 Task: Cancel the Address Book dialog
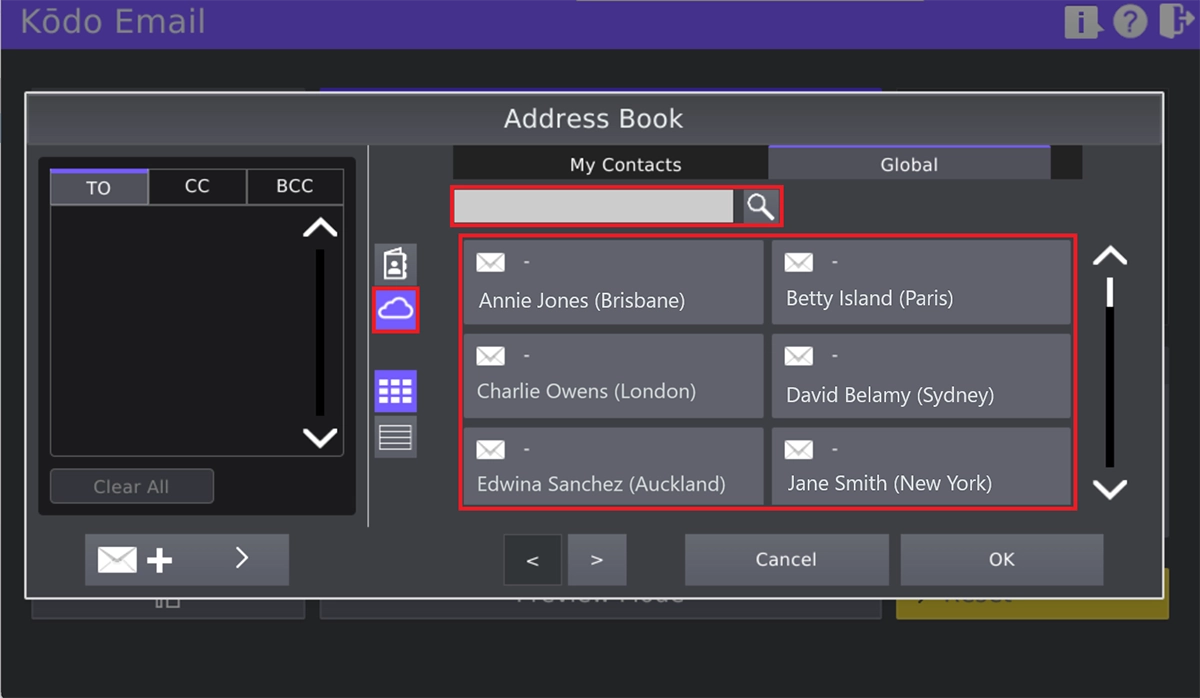click(x=786, y=559)
